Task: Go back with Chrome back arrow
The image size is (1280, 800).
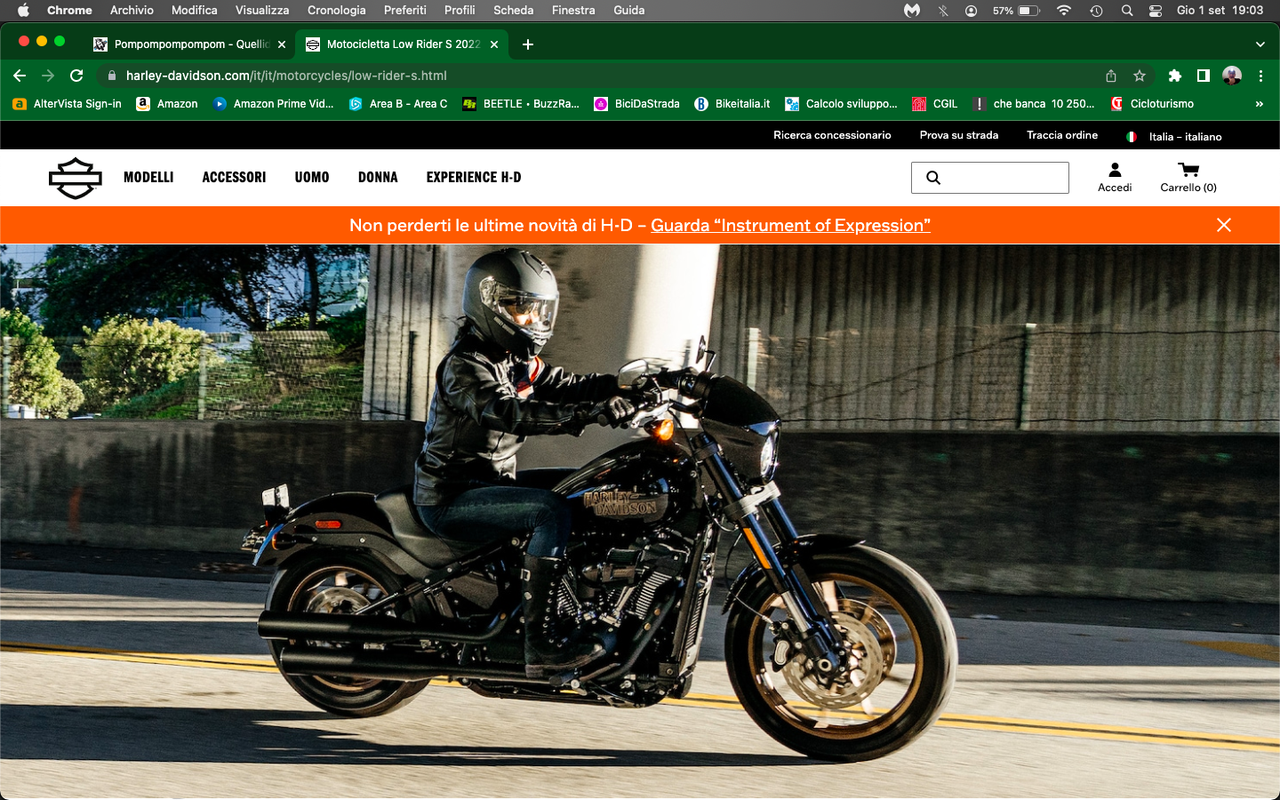Action: (19, 75)
